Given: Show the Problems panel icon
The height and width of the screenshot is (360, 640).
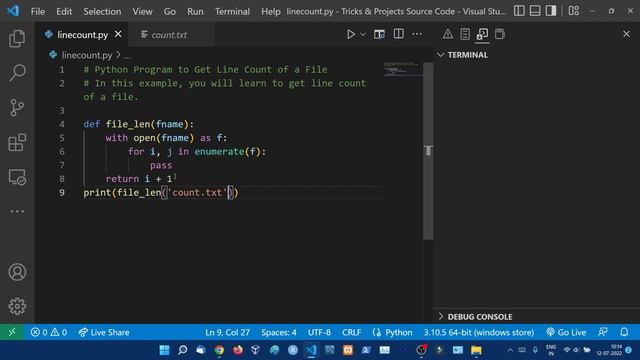Looking at the screenshot, I should (447, 34).
